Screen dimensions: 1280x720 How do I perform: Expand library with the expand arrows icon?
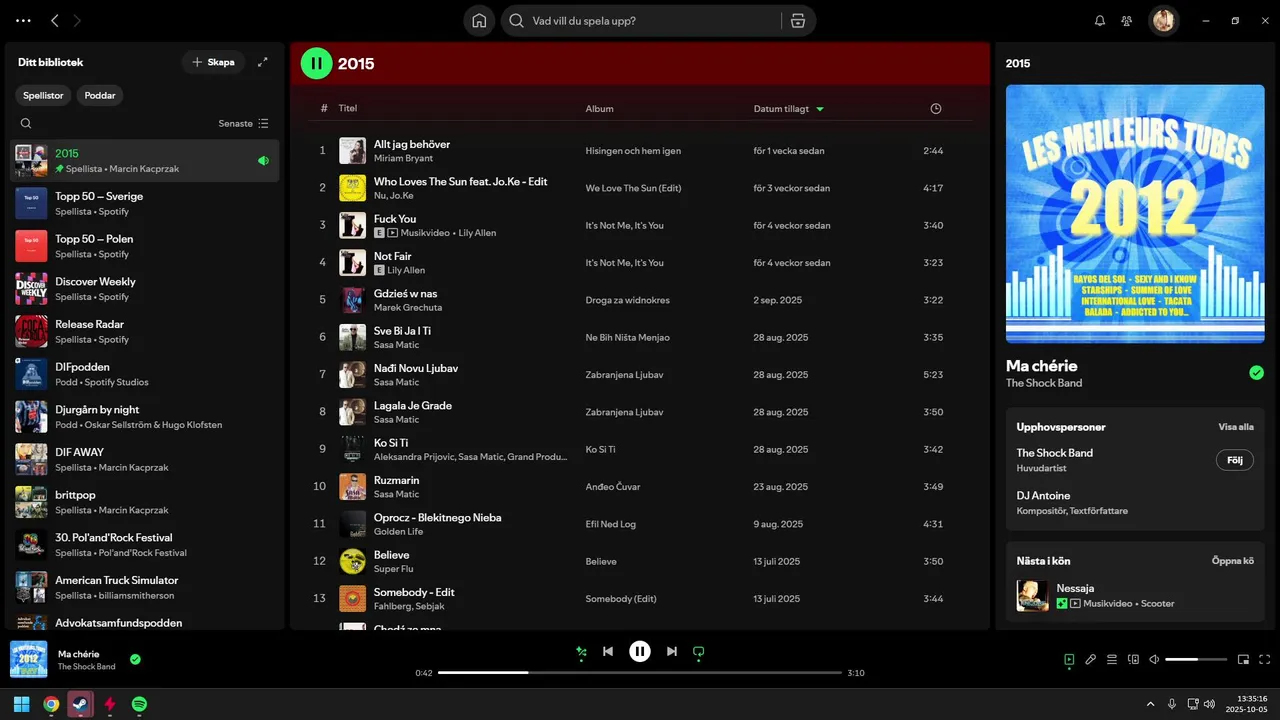pyautogui.click(x=263, y=62)
